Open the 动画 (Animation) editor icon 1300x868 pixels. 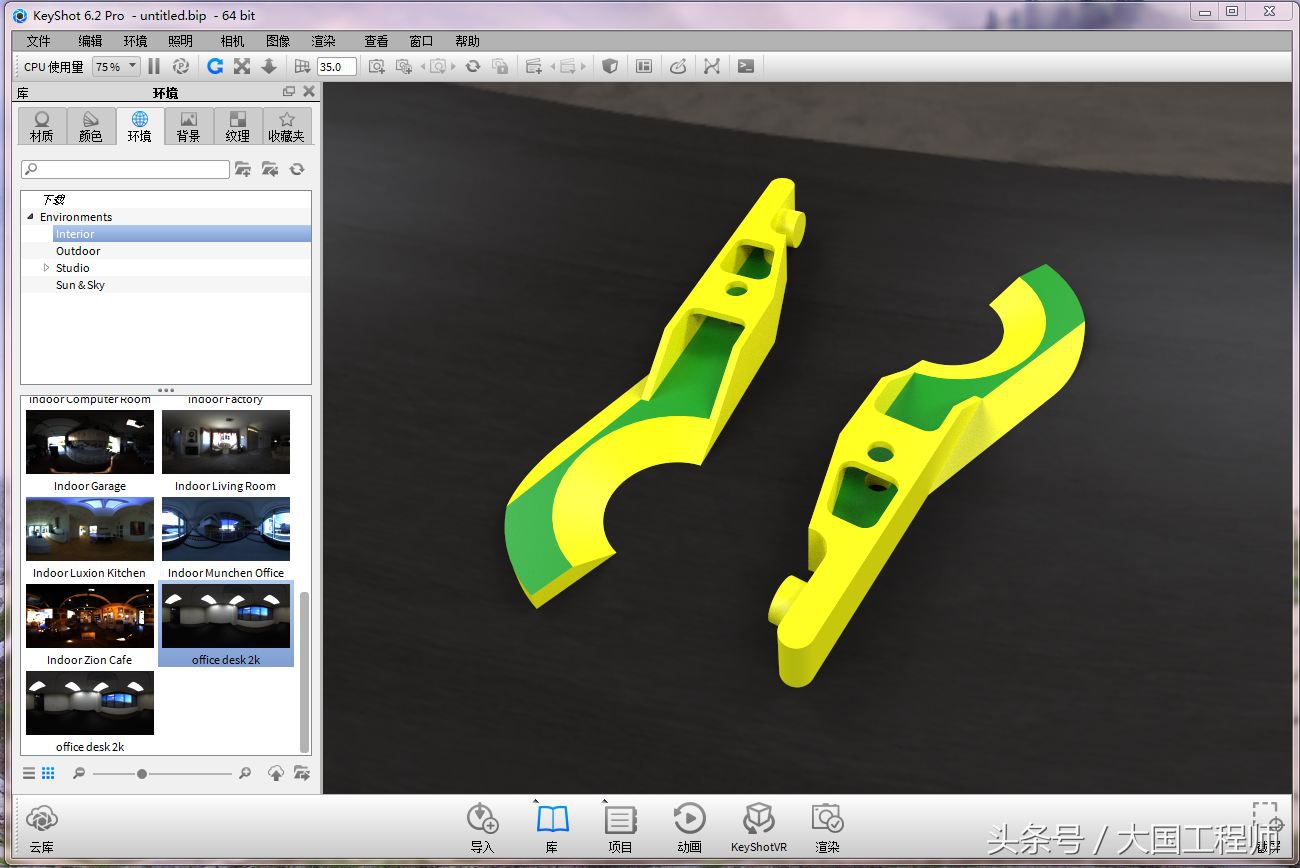coord(690,820)
